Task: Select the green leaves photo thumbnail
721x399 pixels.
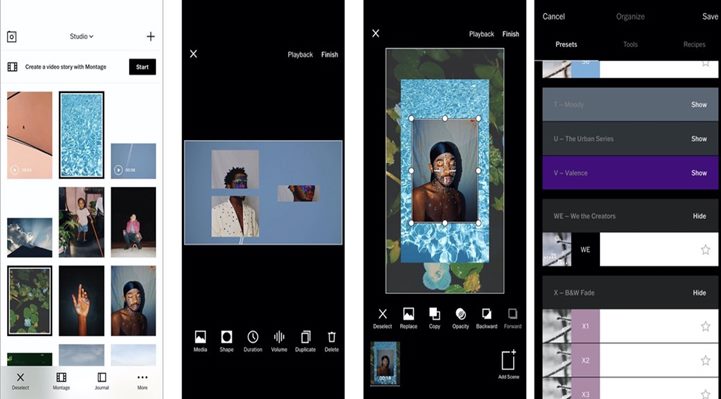Action: click(x=30, y=301)
